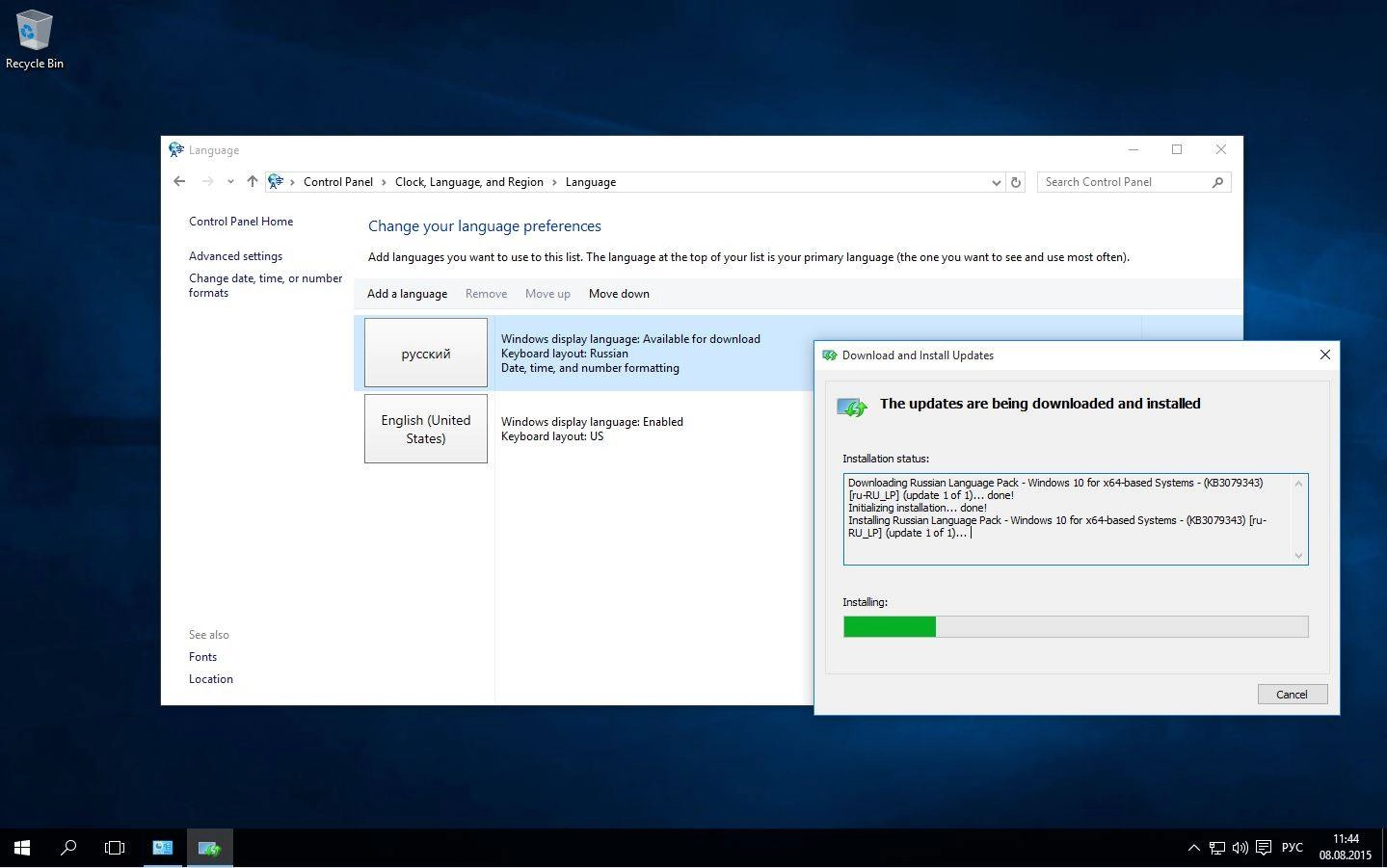Screen dimensions: 1387x868
Task: Click the search magnifier icon
Action: [1217, 182]
